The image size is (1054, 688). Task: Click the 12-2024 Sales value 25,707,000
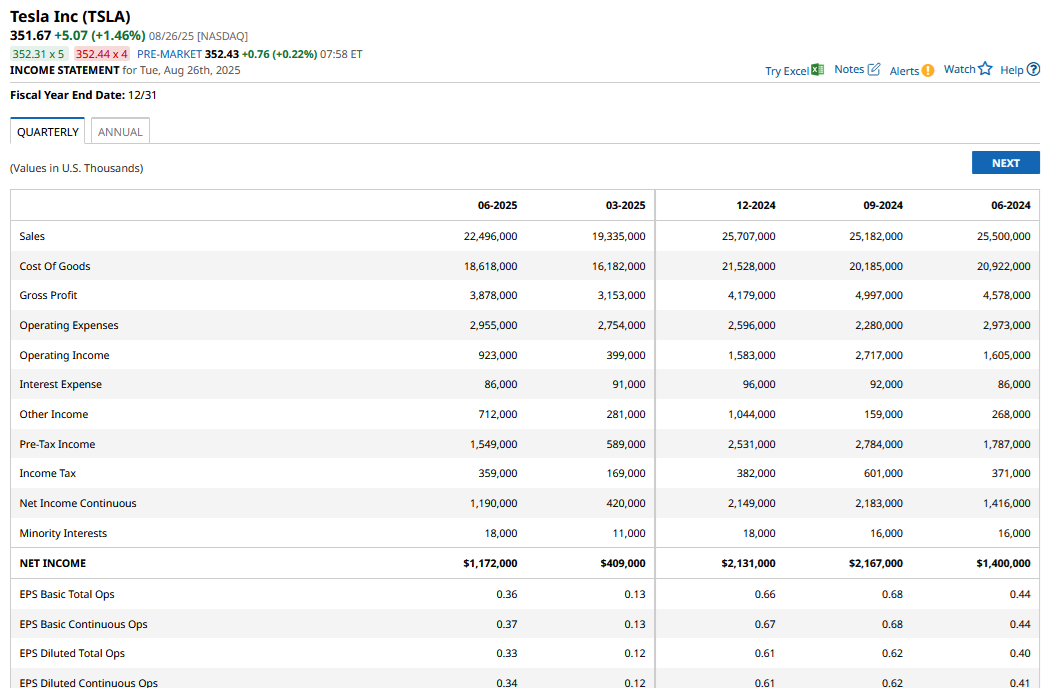(x=749, y=236)
